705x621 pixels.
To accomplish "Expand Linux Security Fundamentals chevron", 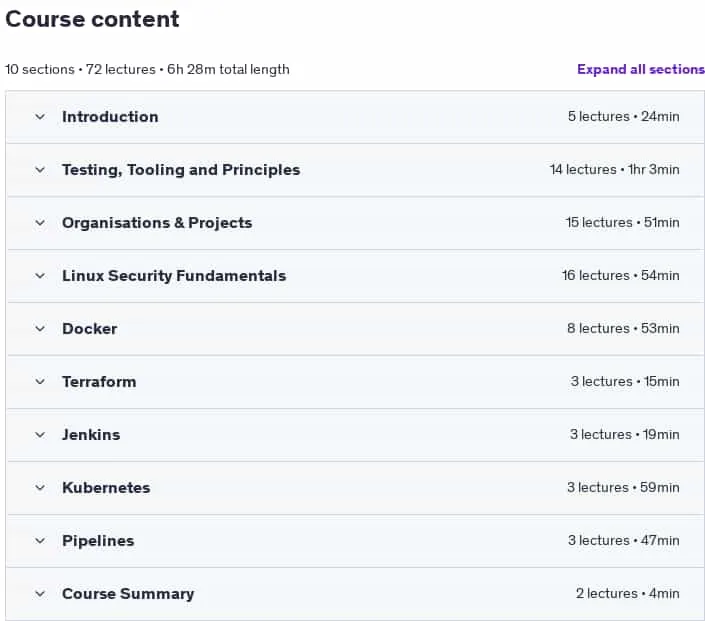I will (40, 276).
